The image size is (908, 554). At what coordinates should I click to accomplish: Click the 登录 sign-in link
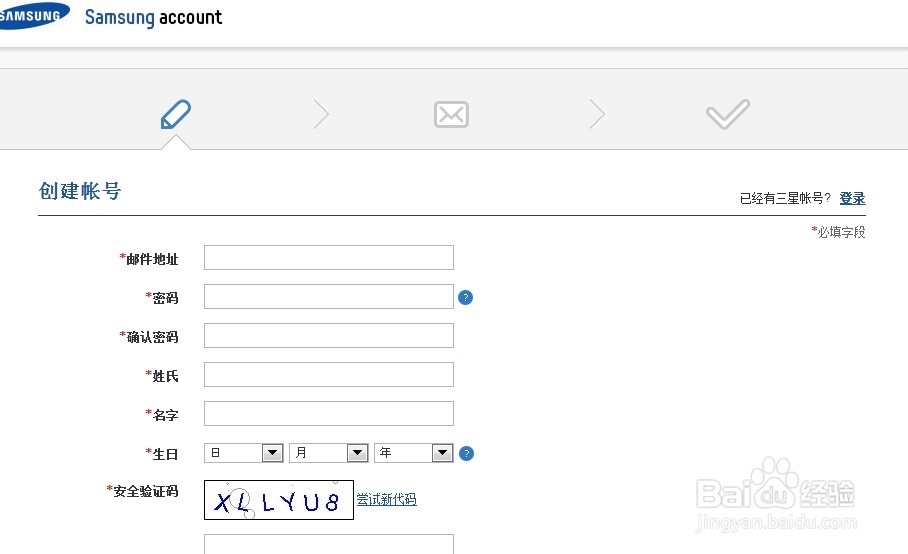pos(852,198)
